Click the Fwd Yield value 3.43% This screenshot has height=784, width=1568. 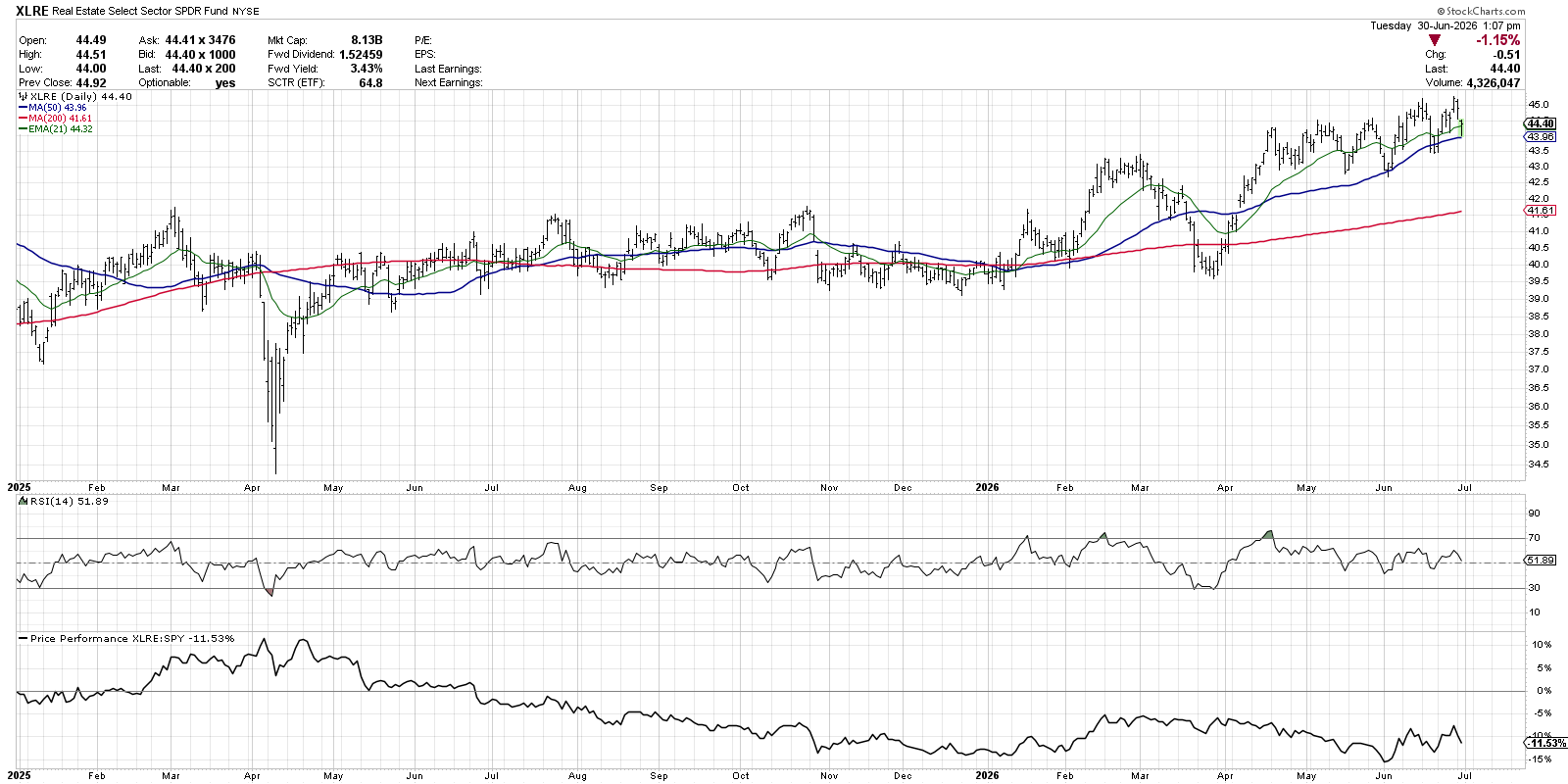point(367,69)
